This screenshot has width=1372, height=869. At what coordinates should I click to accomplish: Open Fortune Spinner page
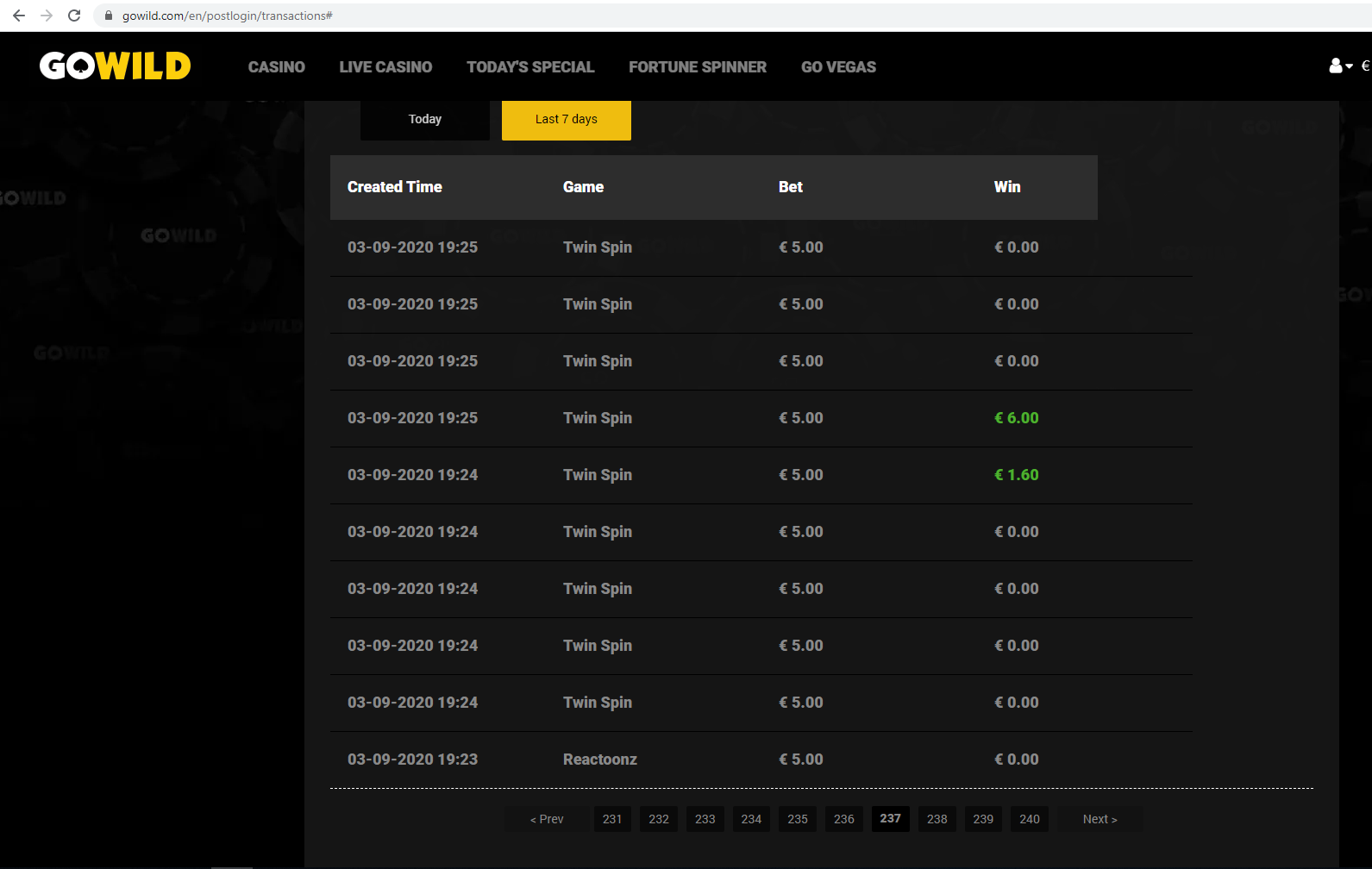pos(698,67)
